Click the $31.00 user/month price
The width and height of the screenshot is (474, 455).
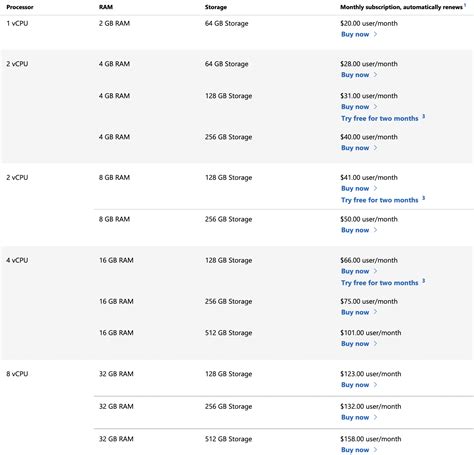[369, 96]
